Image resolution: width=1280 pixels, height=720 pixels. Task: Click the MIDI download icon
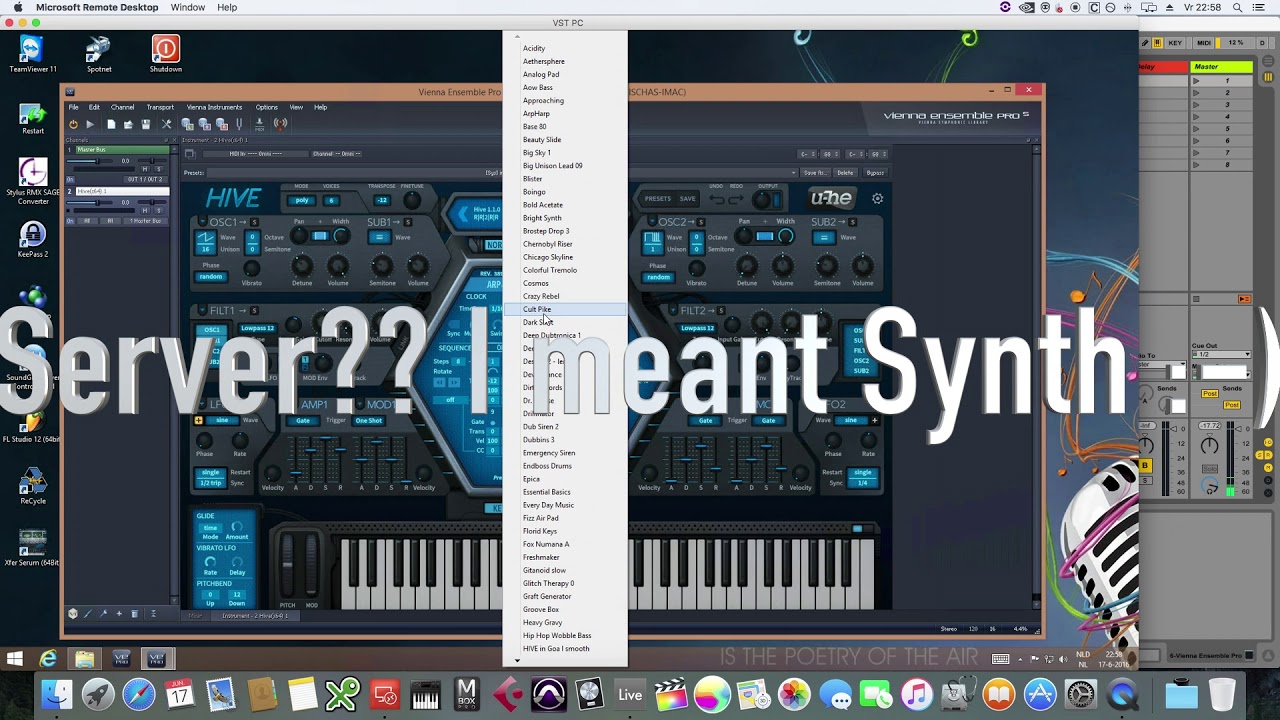click(x=260, y=124)
